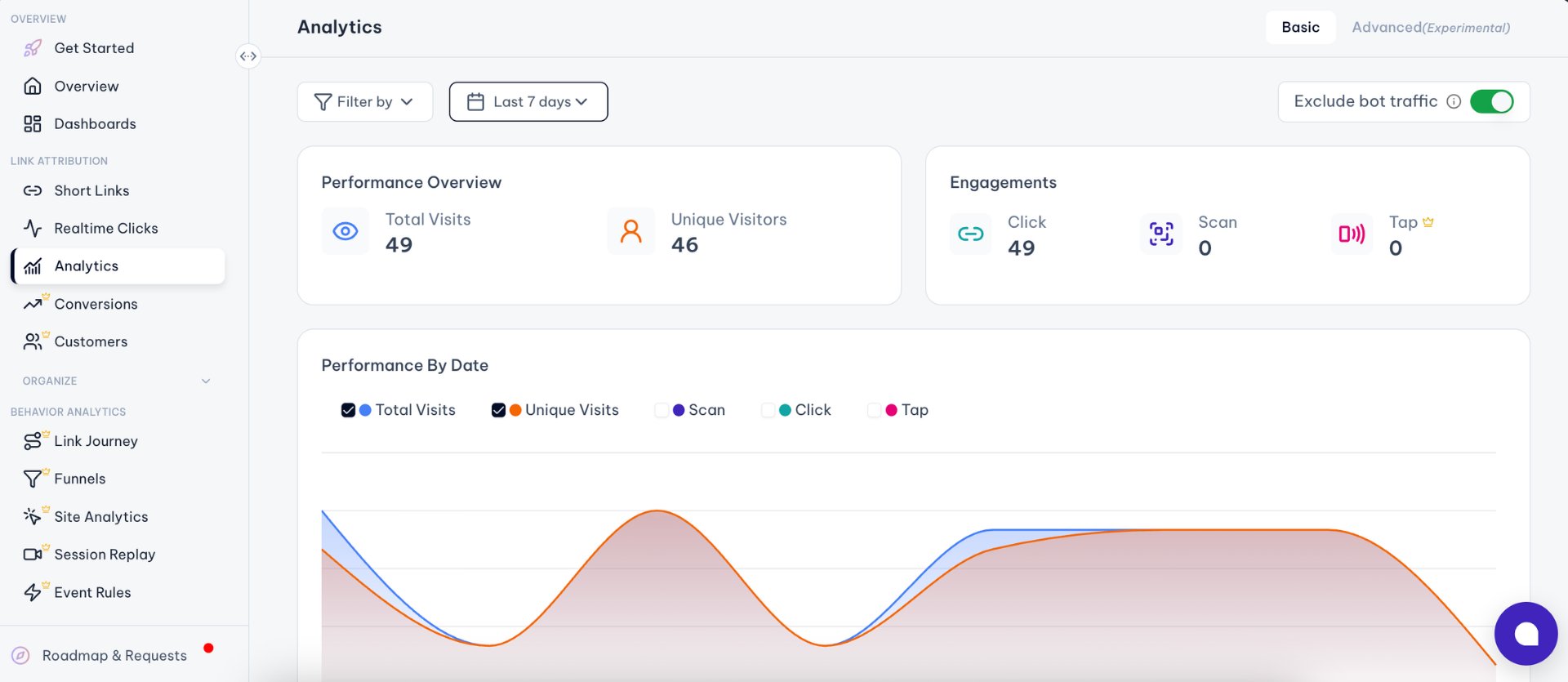Open the Filter by dropdown
The width and height of the screenshot is (1568, 682).
(365, 102)
